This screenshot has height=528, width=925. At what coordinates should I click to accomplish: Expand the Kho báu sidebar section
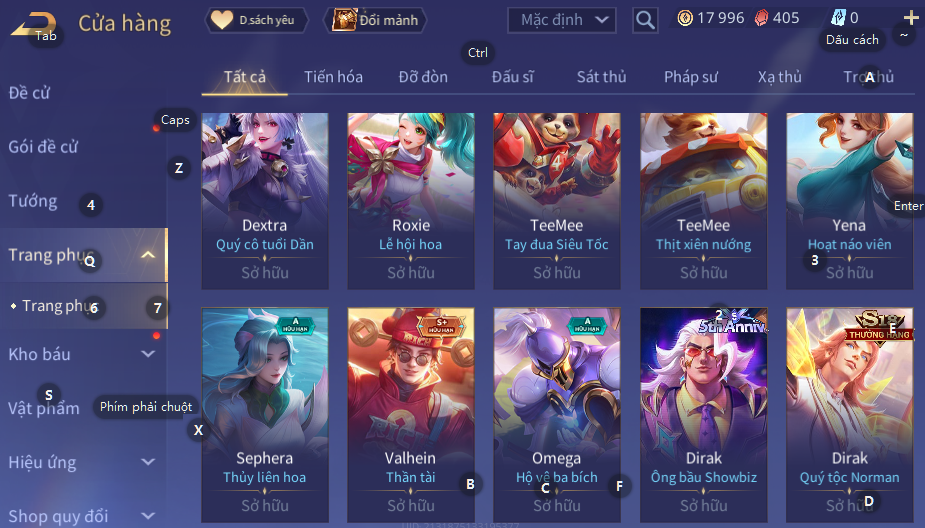click(x=148, y=354)
